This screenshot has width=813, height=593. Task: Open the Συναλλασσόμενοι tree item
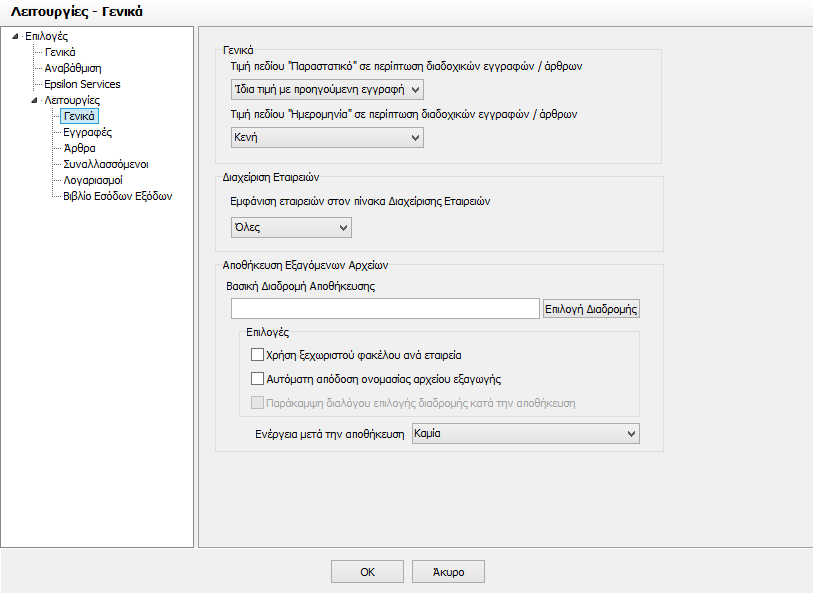point(106,164)
